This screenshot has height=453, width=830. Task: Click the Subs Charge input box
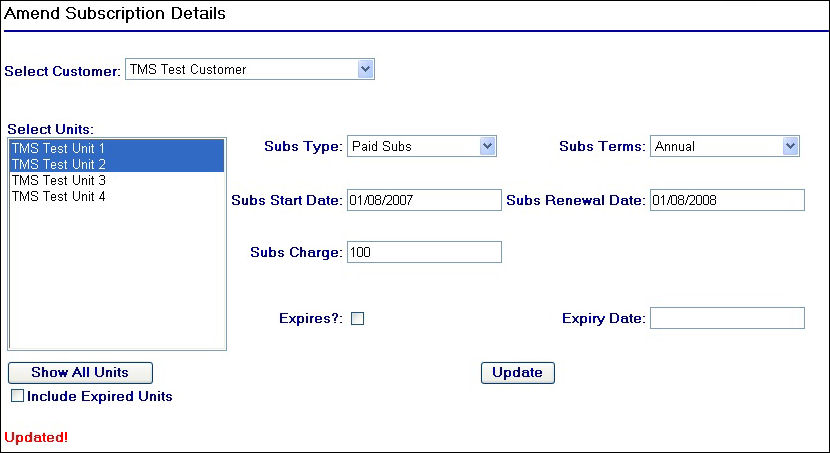click(423, 252)
